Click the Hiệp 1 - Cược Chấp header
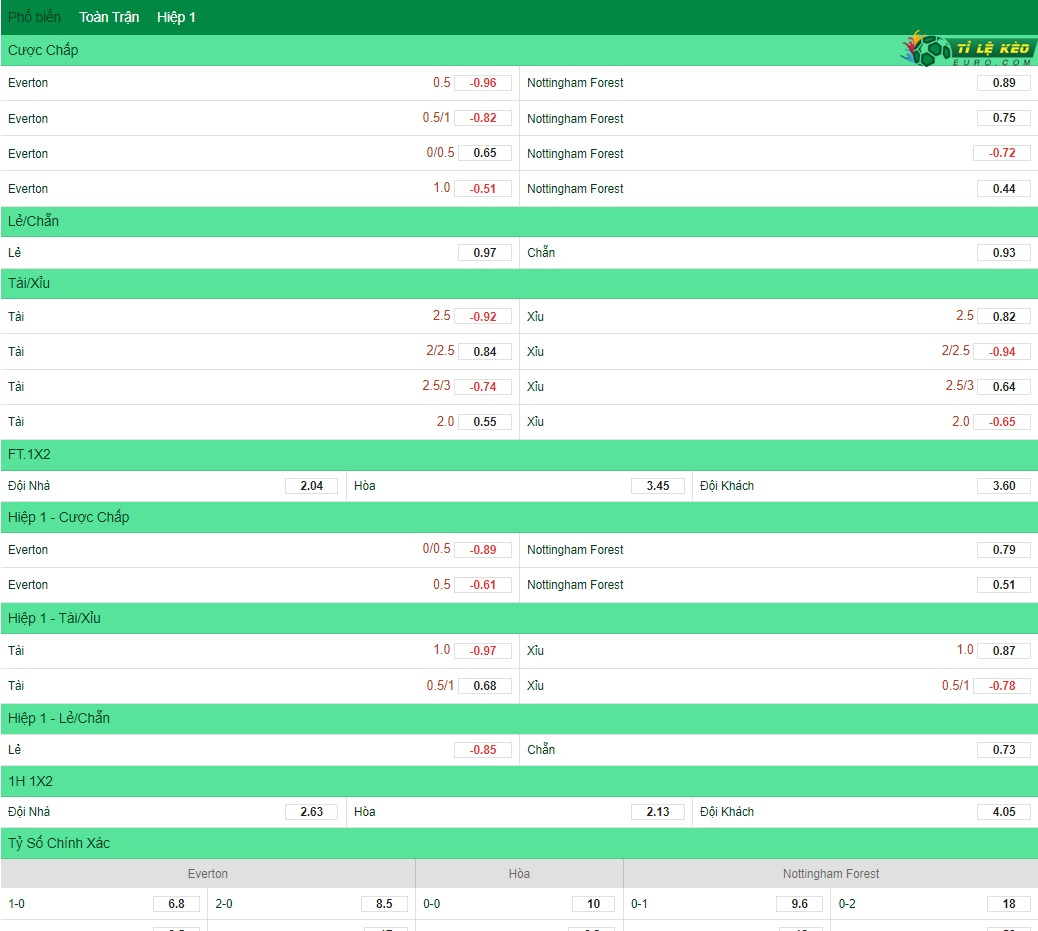1038x931 pixels. 519,517
